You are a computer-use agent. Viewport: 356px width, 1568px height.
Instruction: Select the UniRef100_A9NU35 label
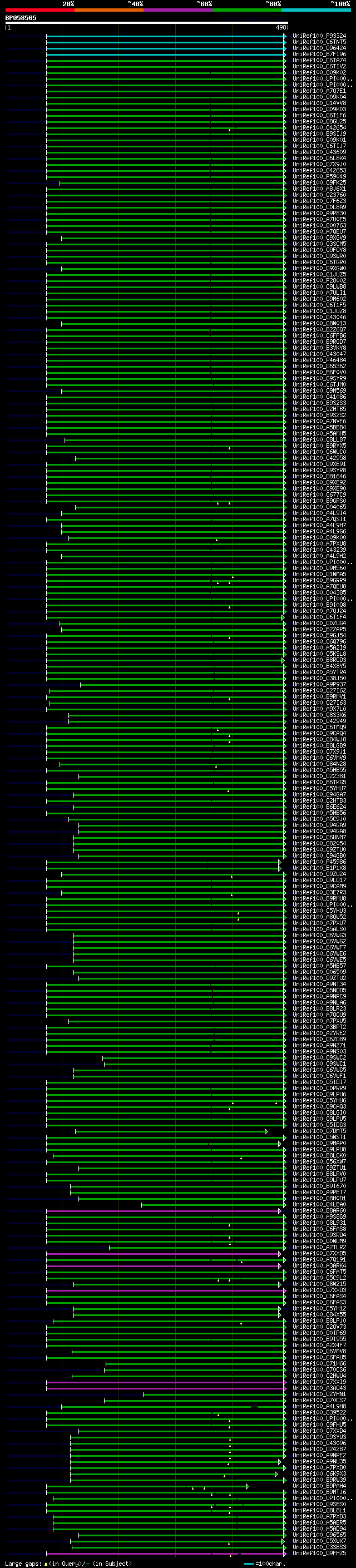coord(319,1461)
